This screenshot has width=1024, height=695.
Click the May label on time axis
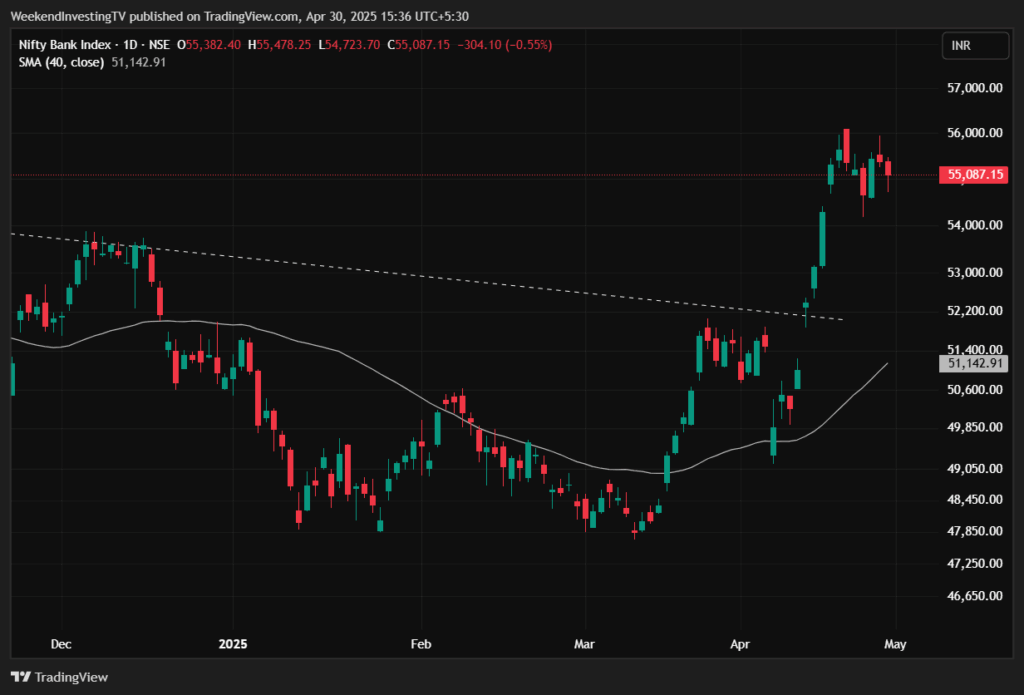tap(895, 644)
